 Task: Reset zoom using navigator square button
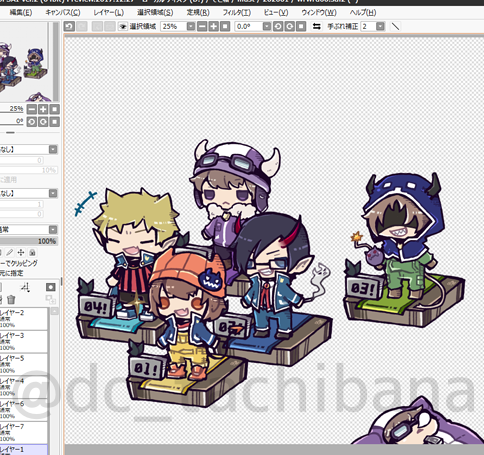[54, 109]
